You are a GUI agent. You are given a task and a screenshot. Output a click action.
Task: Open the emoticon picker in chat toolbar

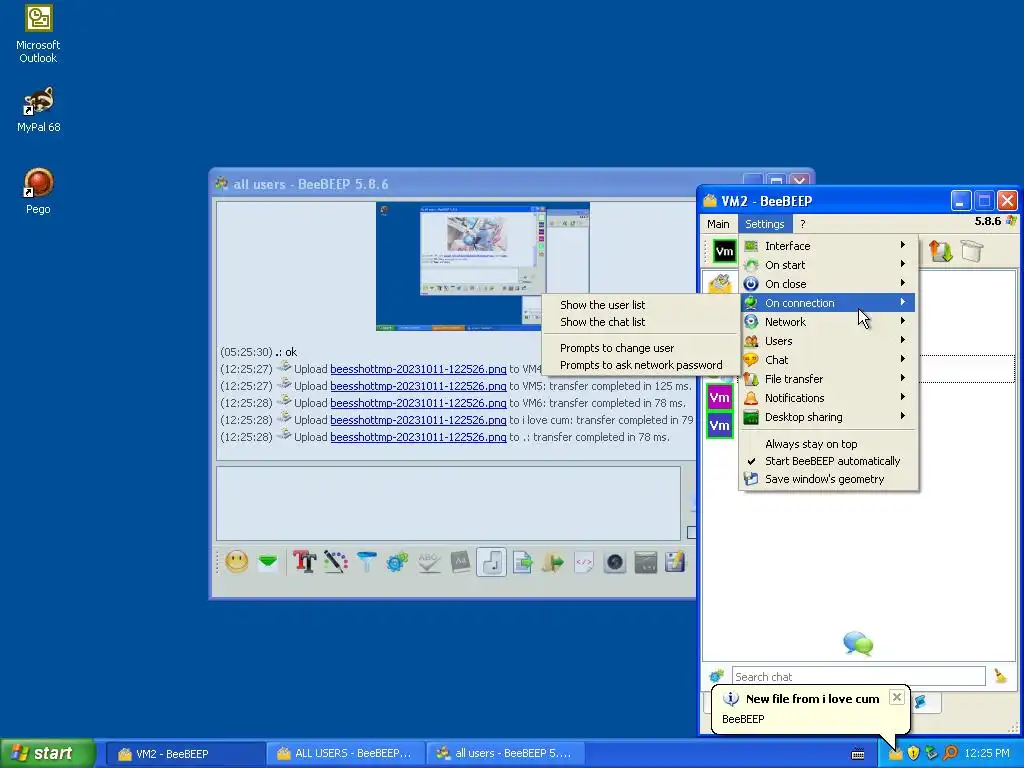[236, 562]
